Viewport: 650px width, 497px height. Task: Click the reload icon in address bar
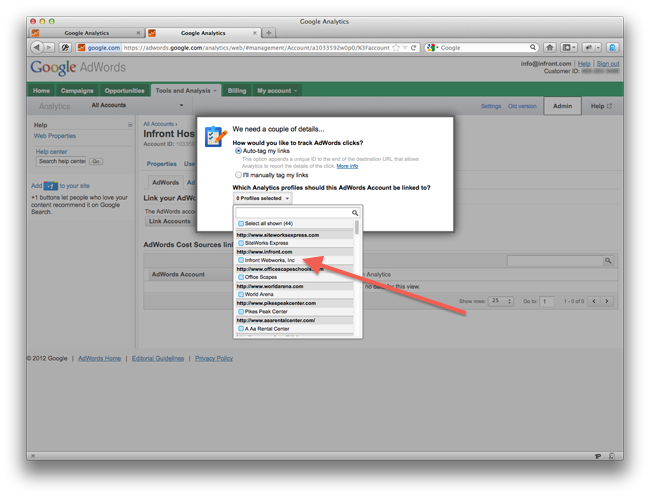coord(413,48)
